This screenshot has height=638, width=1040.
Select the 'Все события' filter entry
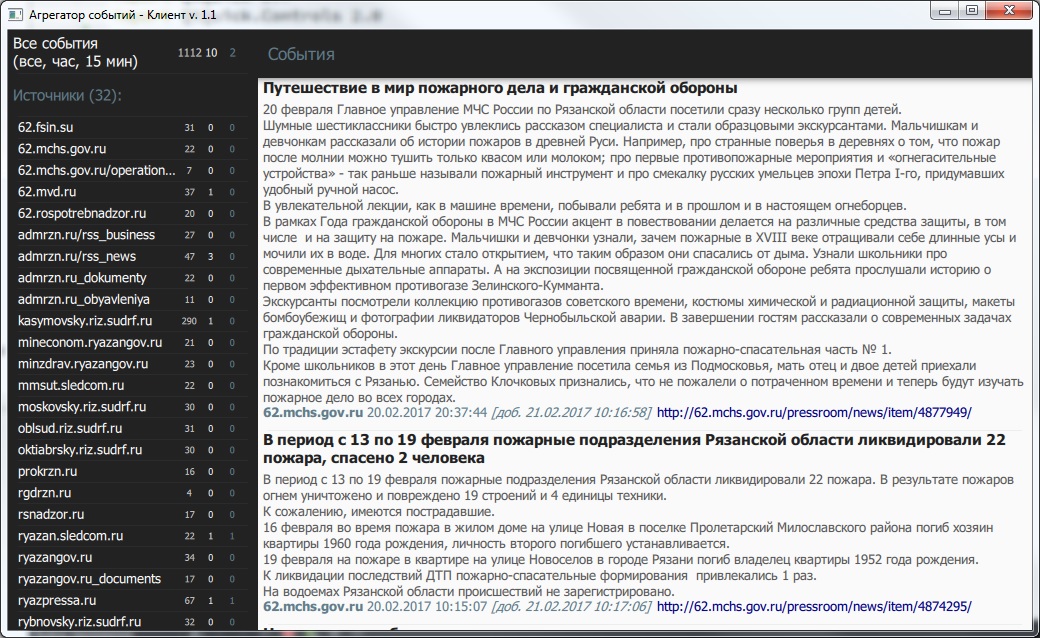tap(129, 52)
